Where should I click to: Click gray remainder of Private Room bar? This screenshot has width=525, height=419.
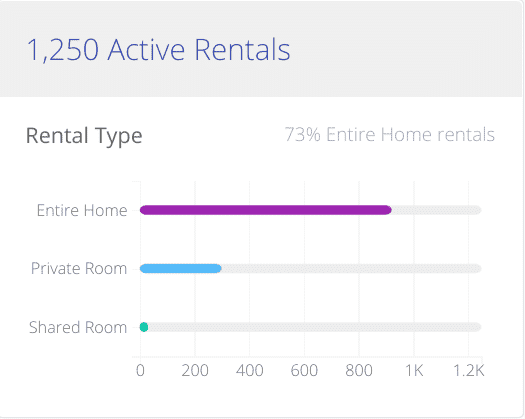[x=352, y=268]
